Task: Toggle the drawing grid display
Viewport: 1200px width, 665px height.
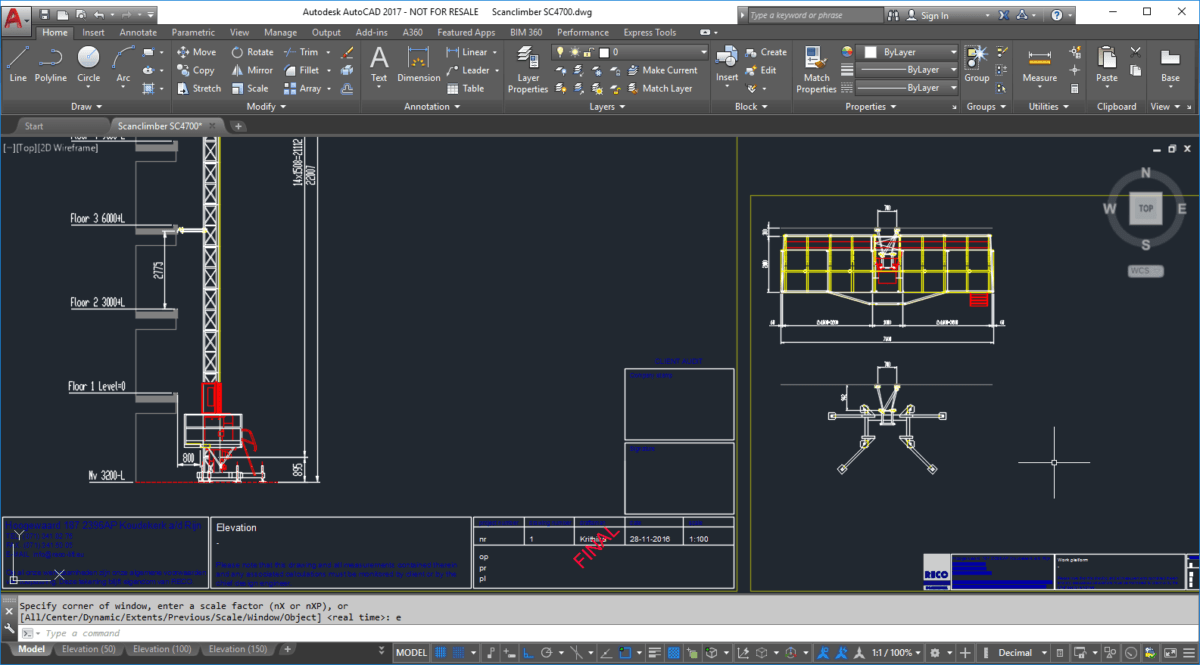Action: click(x=440, y=652)
